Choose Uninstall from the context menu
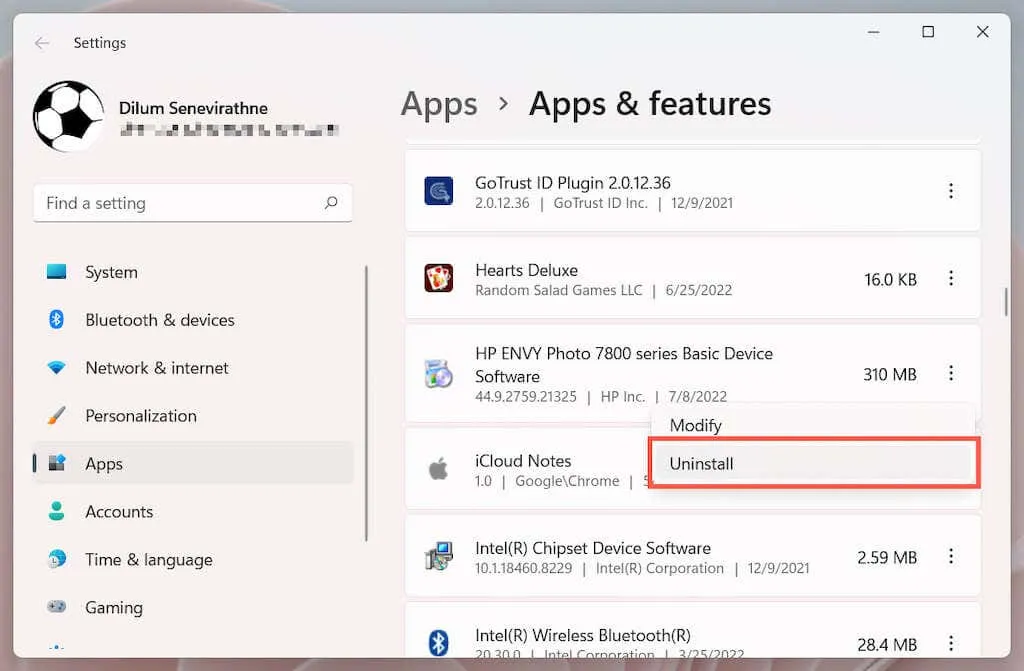Image resolution: width=1024 pixels, height=671 pixels. (x=702, y=464)
